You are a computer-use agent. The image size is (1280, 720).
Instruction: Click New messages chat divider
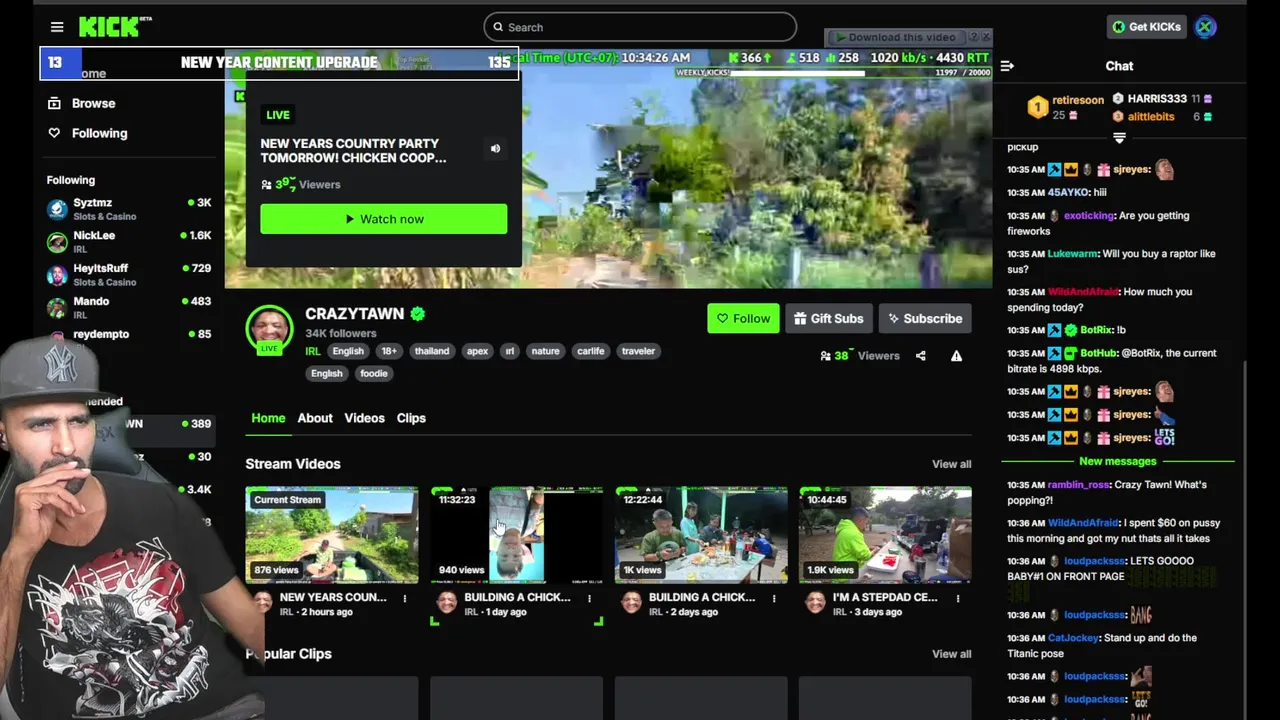[1118, 461]
